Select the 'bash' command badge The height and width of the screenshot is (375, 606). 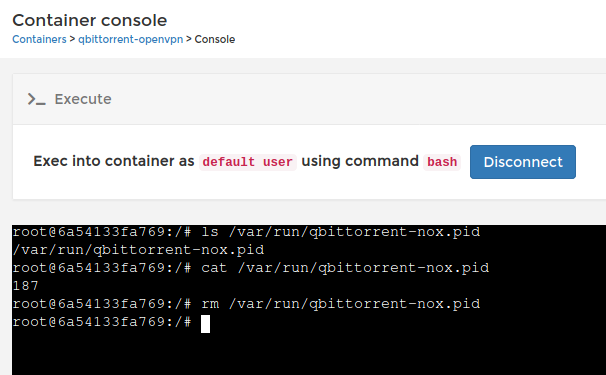[442, 162]
